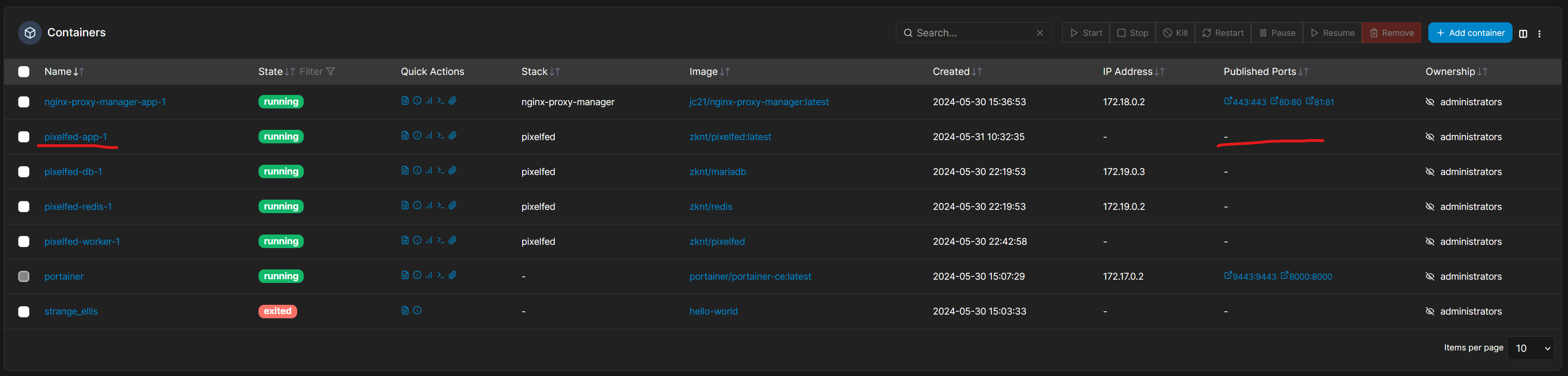View stats for nginx-proxy-manager-app-1
This screenshot has height=376, width=1568.
429,101
